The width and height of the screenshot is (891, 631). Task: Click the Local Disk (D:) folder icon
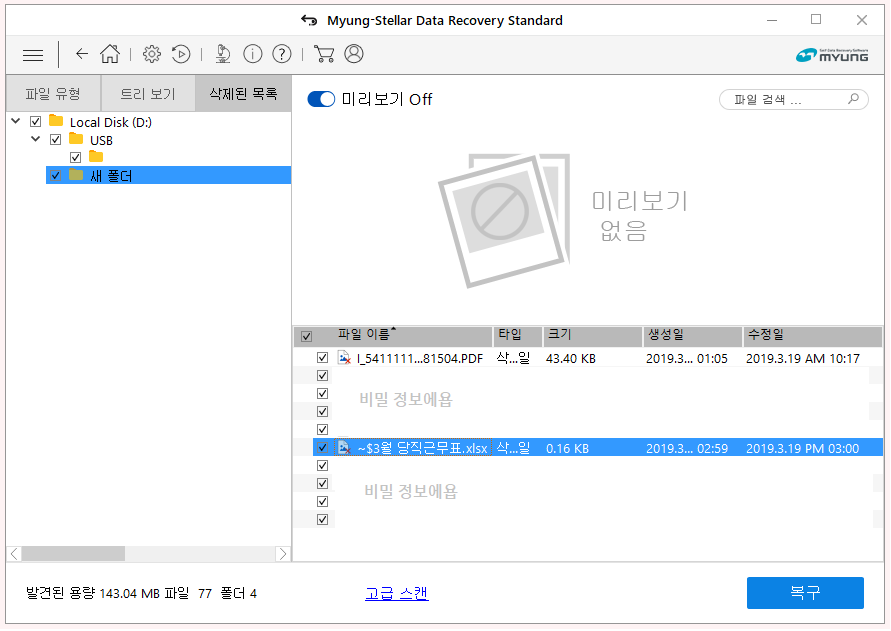tap(56, 121)
